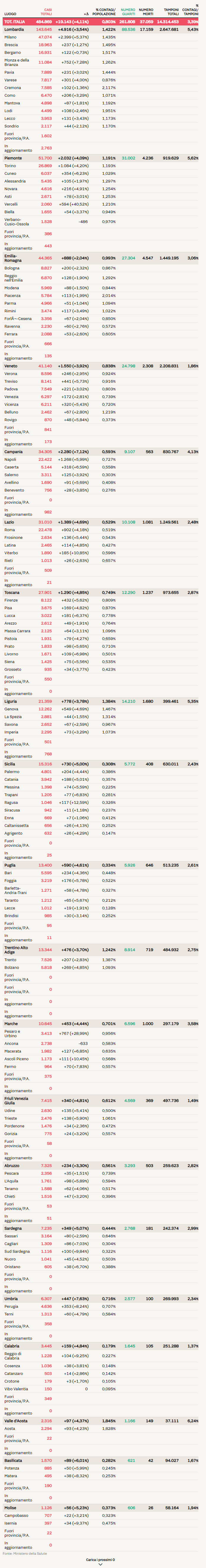Sort by % Contagi/Popolazione header

tap(105, 12)
